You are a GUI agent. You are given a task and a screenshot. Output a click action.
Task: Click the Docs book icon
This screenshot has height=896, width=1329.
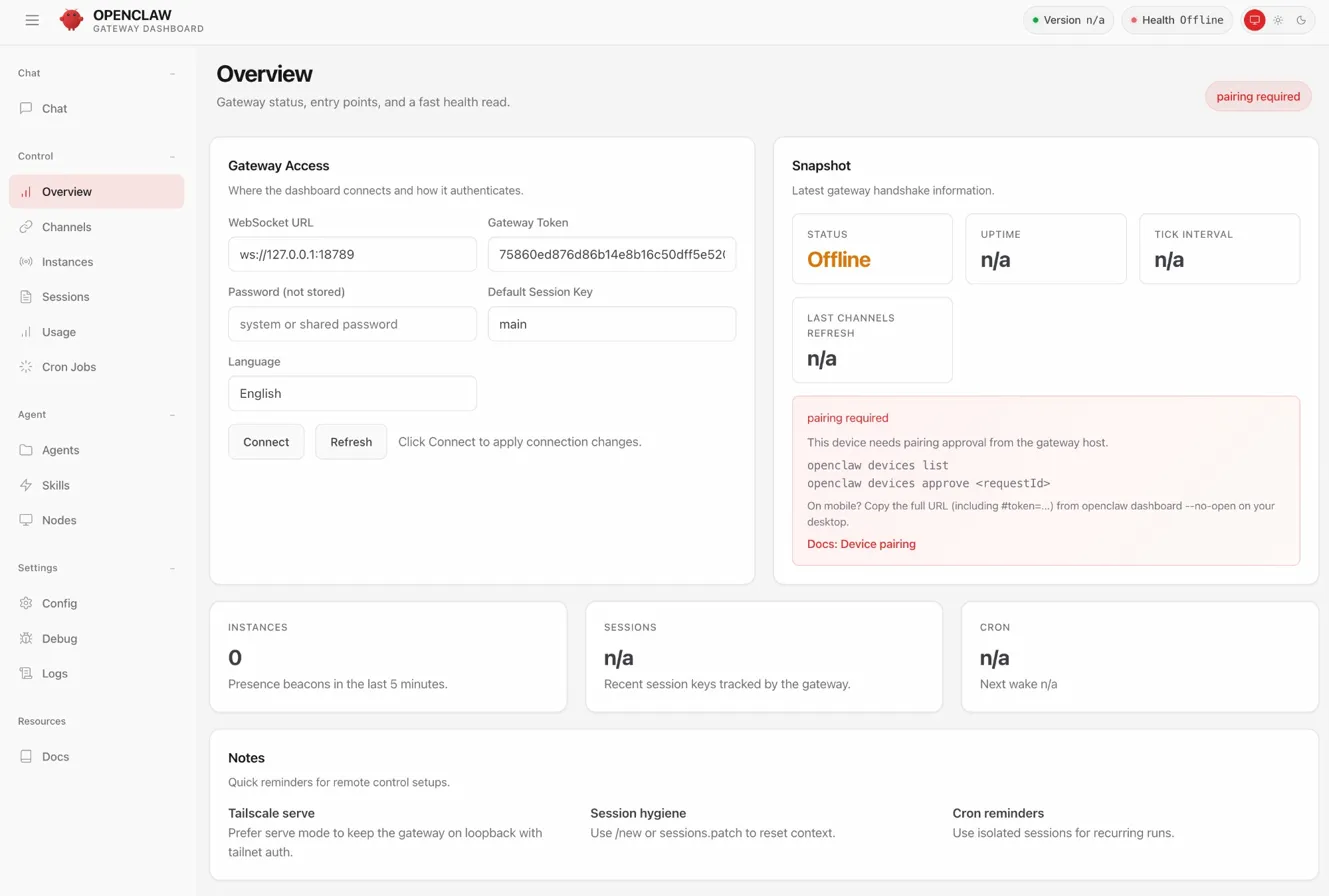coord(26,757)
